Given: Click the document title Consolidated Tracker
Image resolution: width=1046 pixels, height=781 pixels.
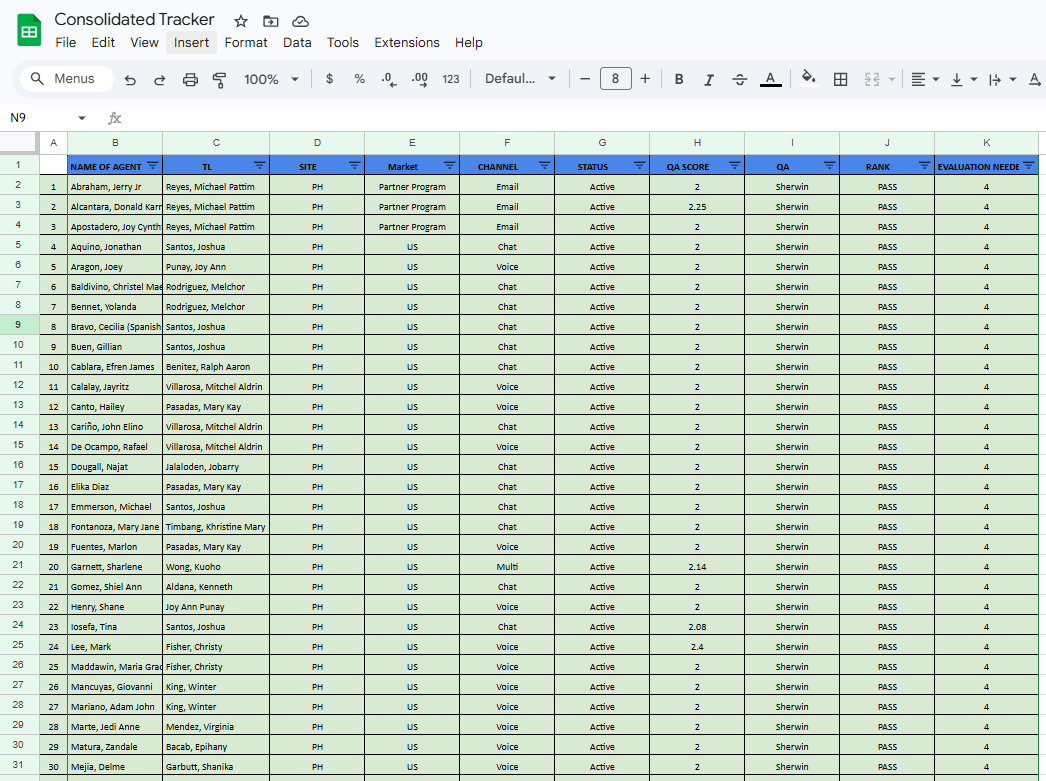Looking at the screenshot, I should click(x=134, y=19).
